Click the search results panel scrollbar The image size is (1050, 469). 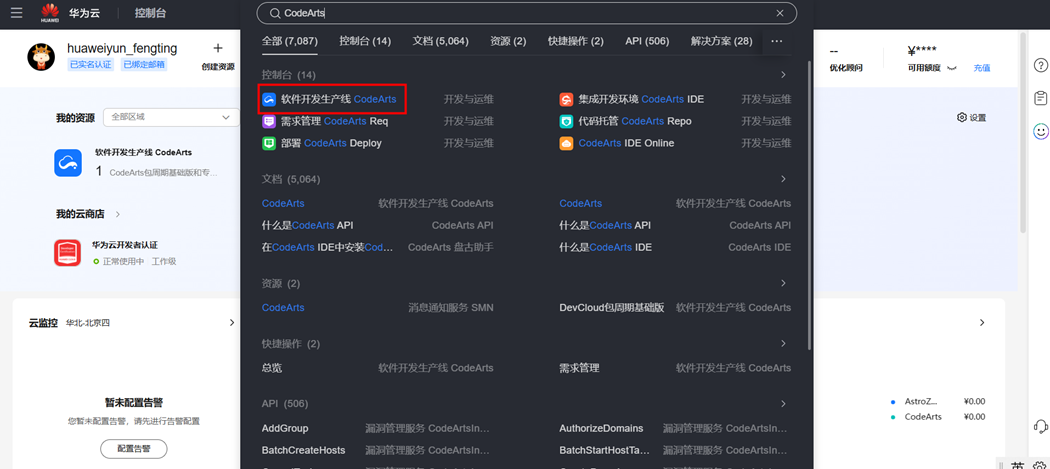(x=809, y=204)
